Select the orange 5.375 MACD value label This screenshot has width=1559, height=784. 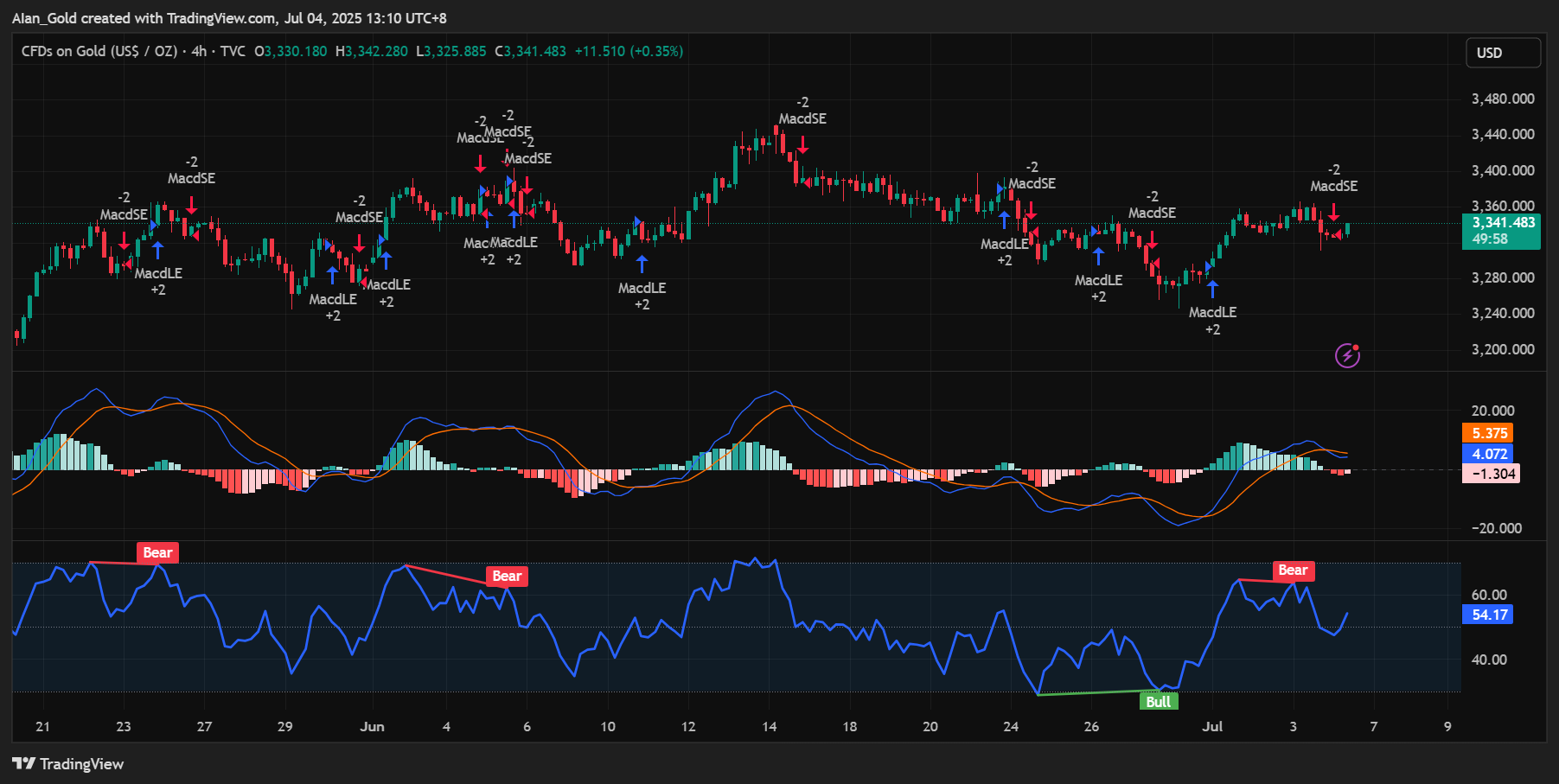point(1489,433)
